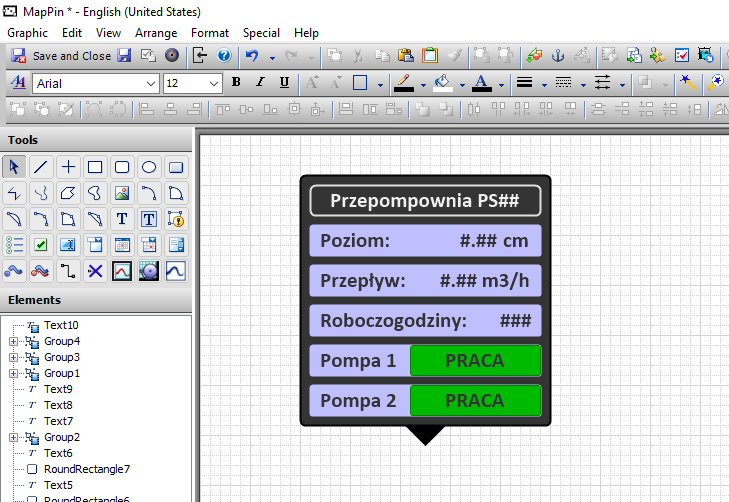
Task: Pick the Text tool in Tools panel
Action: [122, 219]
